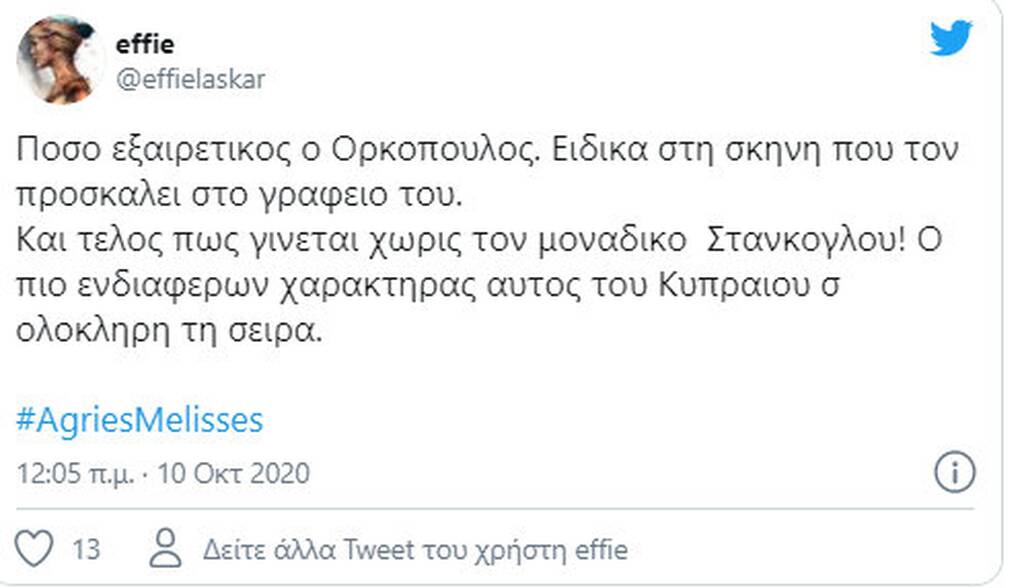Open effie's profile avatar picture
The width and height of the screenshot is (1024, 588).
[60, 60]
